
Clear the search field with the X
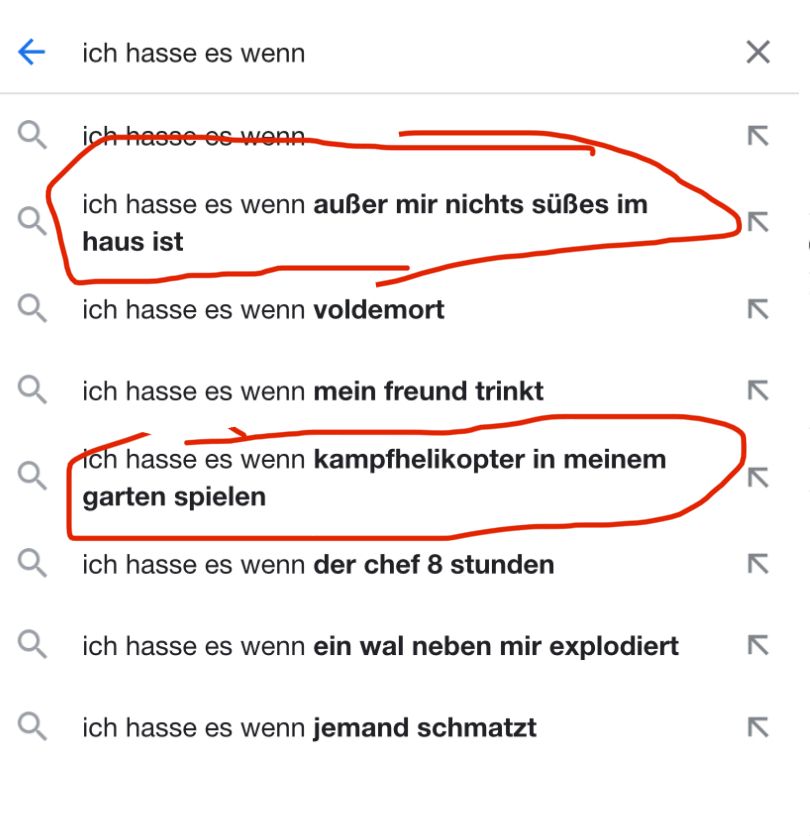click(758, 53)
